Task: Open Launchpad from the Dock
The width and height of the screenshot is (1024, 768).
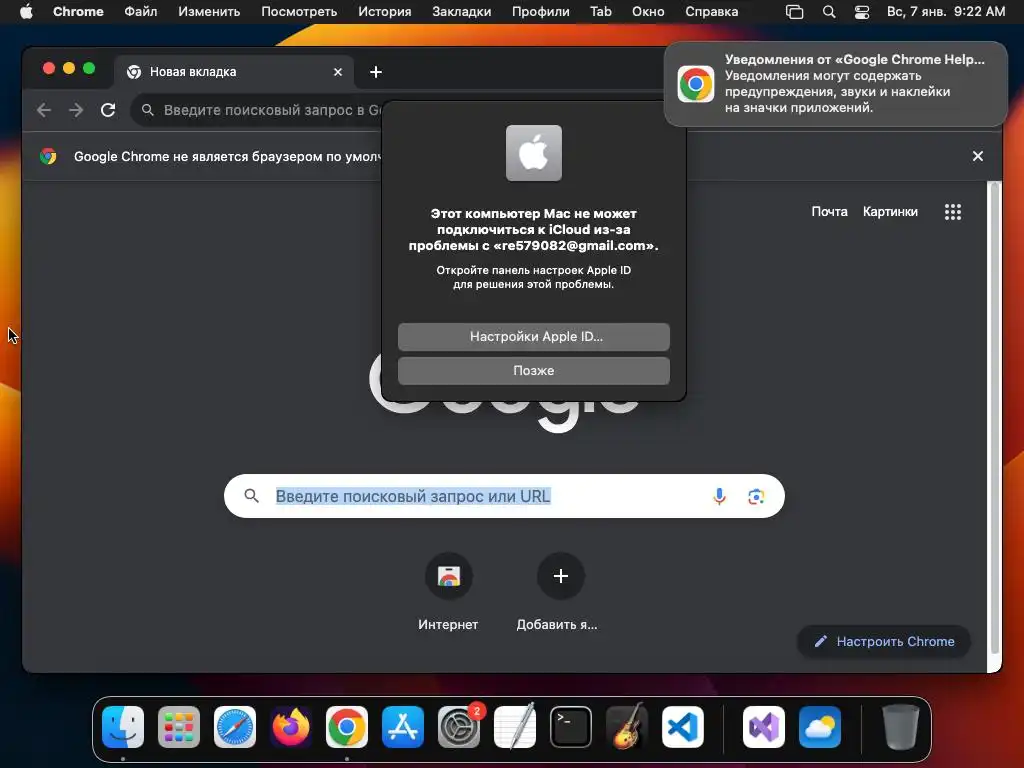Action: point(179,726)
